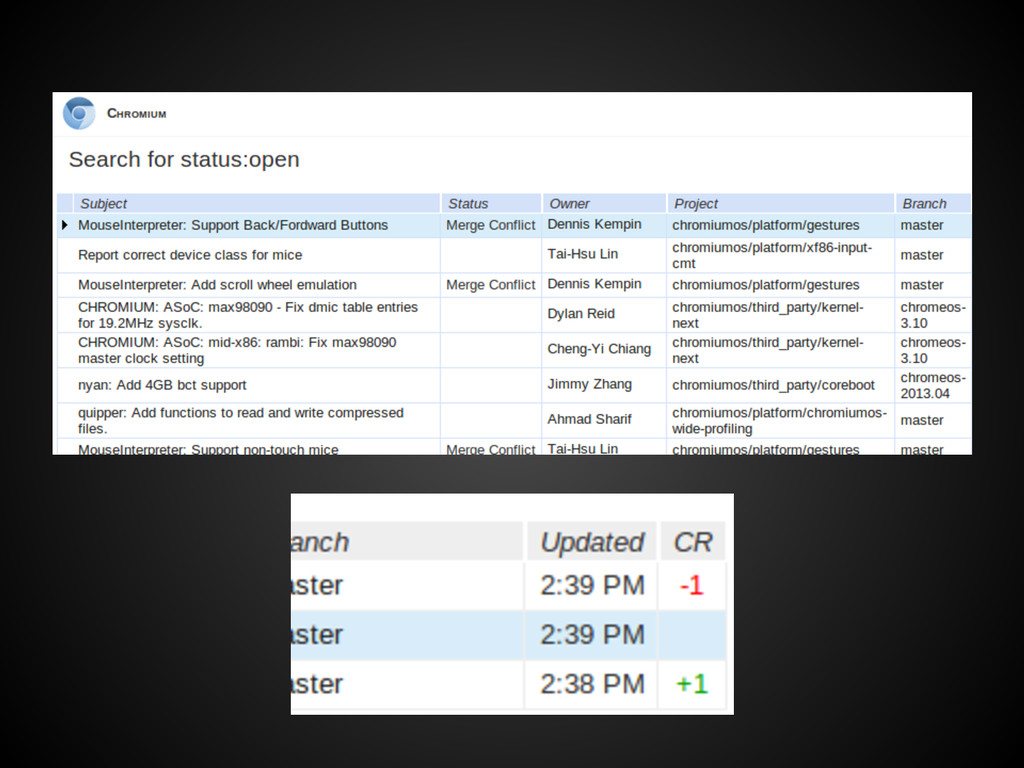Open the rambi max98090 master clock change
Screen dimensions: 1024x768
(237, 350)
